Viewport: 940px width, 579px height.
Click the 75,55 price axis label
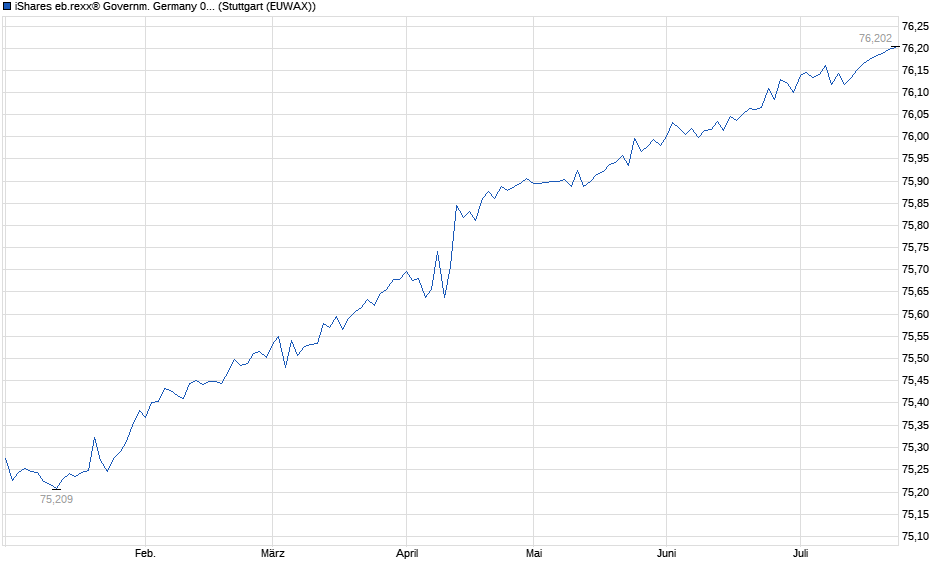coord(915,337)
